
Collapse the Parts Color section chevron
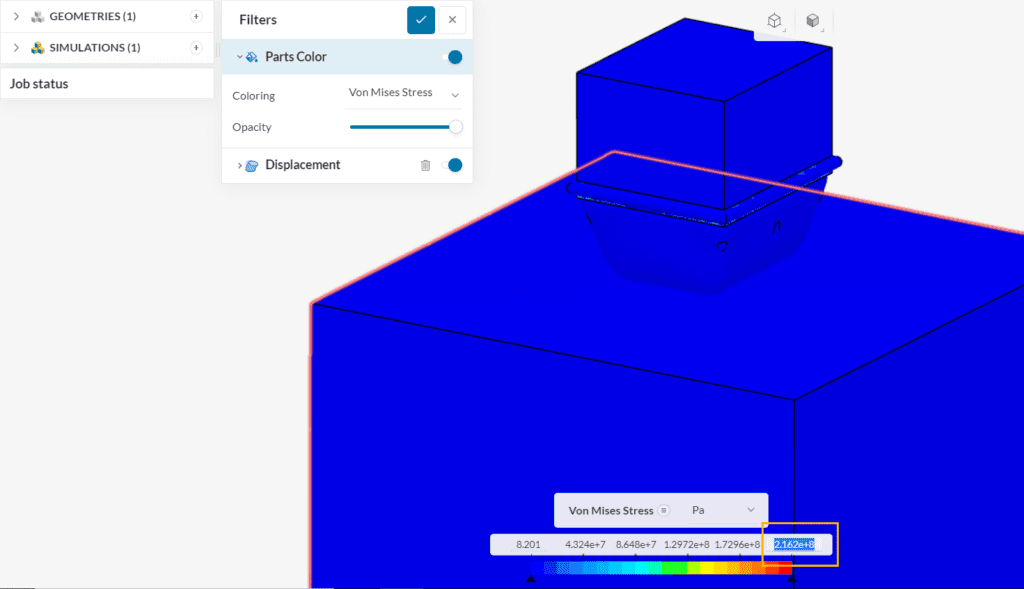(239, 57)
